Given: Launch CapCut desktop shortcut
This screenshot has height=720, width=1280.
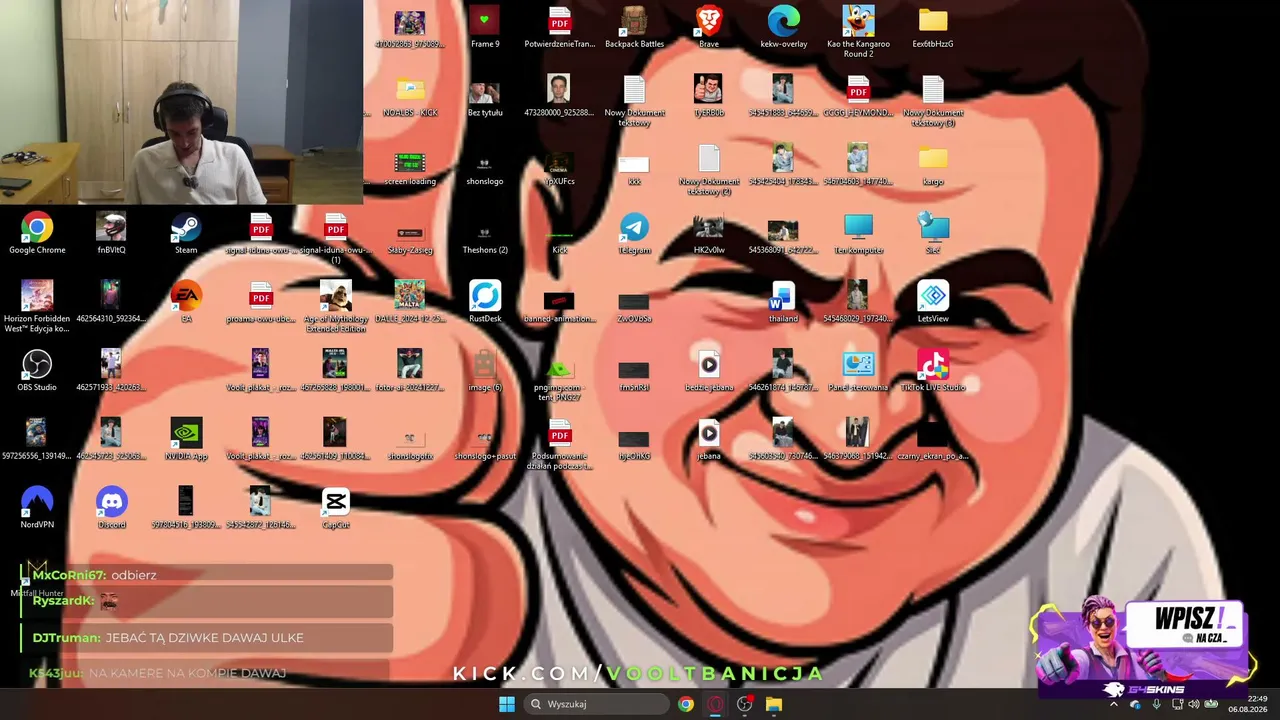Looking at the screenshot, I should (335, 507).
